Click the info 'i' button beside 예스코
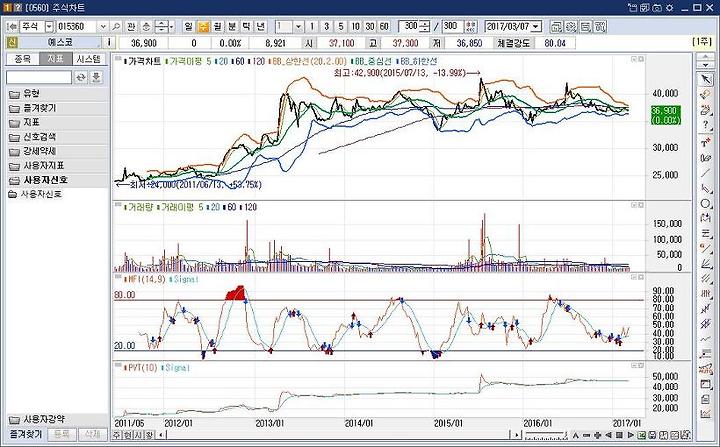 point(109,43)
